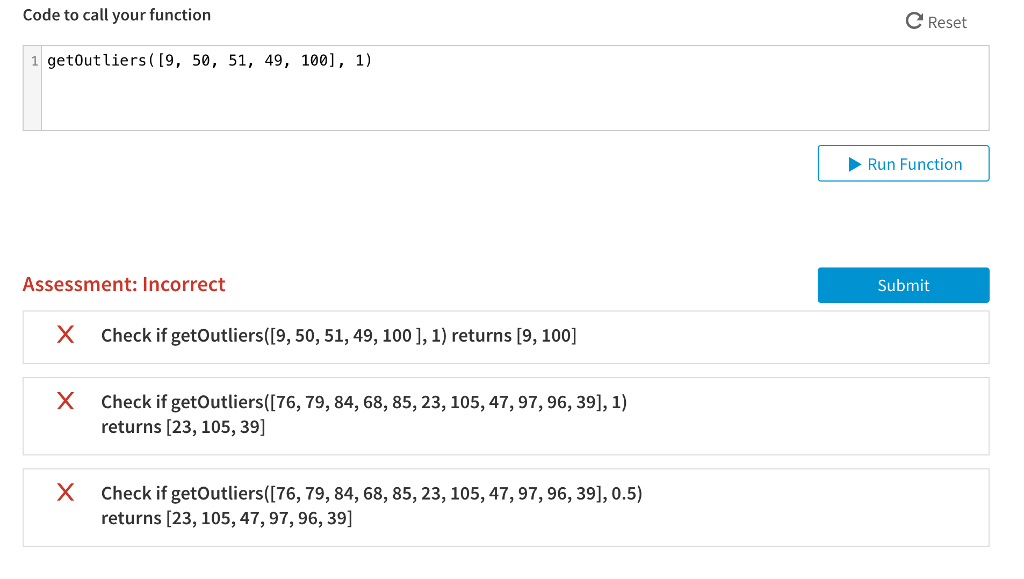Viewport: 1024px width, 579px height.
Task: Click the circular Reset arrow icon
Action: point(914,21)
